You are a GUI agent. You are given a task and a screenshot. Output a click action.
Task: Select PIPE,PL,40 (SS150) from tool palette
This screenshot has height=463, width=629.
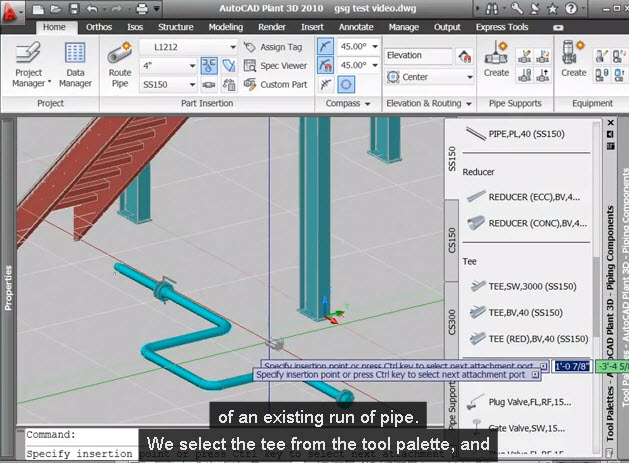coord(515,134)
